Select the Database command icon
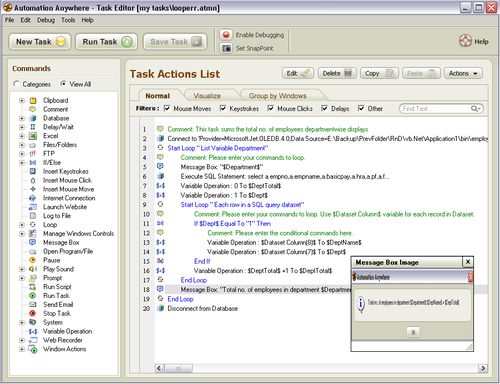Screen dimensions: 500x384 click(x=33, y=118)
